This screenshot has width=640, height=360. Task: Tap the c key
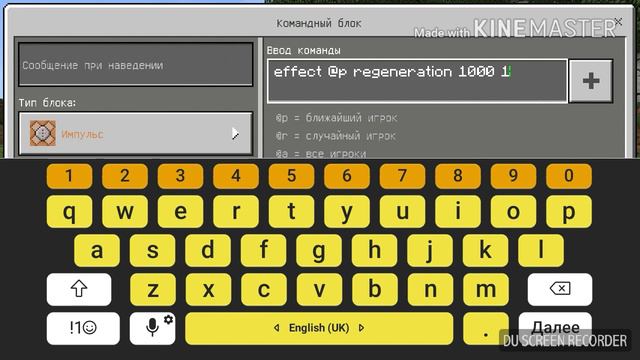tap(264, 289)
